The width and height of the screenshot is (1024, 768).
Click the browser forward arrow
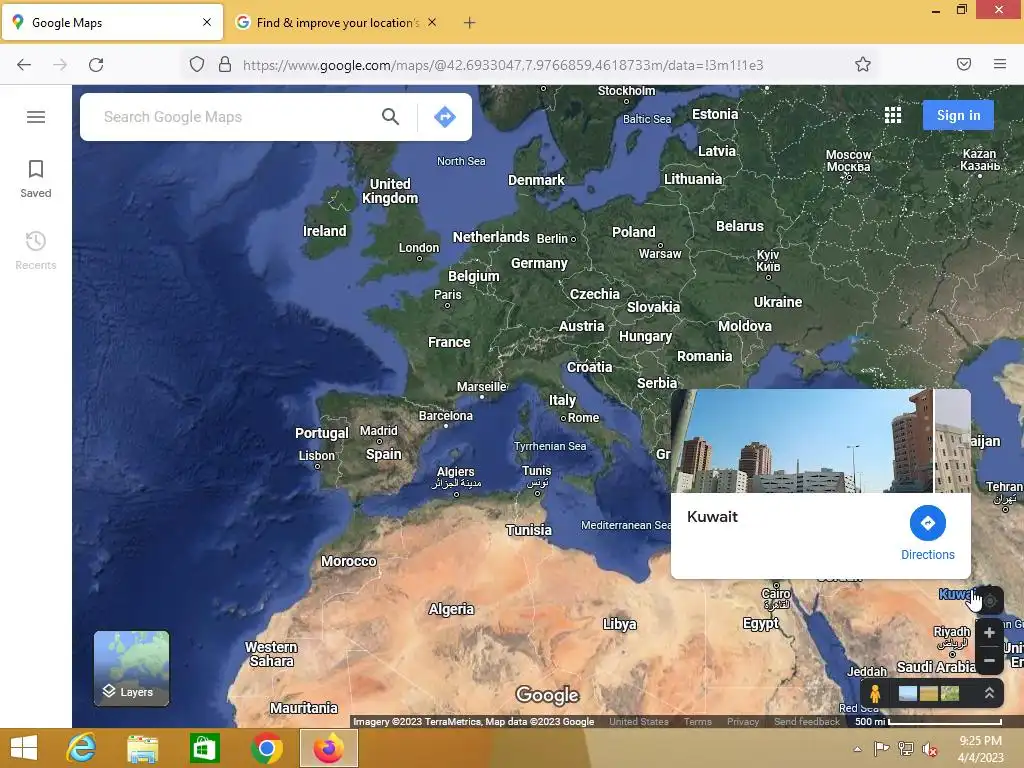pos(60,65)
